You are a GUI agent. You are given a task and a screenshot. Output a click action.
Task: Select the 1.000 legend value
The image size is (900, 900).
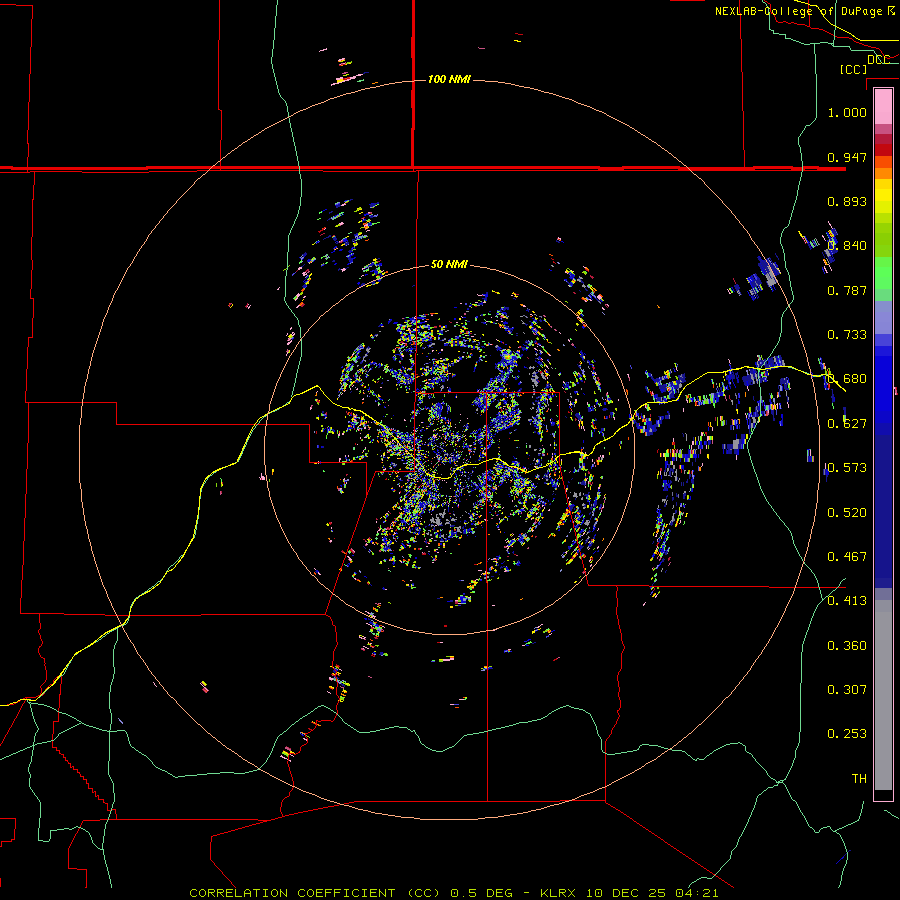click(847, 112)
